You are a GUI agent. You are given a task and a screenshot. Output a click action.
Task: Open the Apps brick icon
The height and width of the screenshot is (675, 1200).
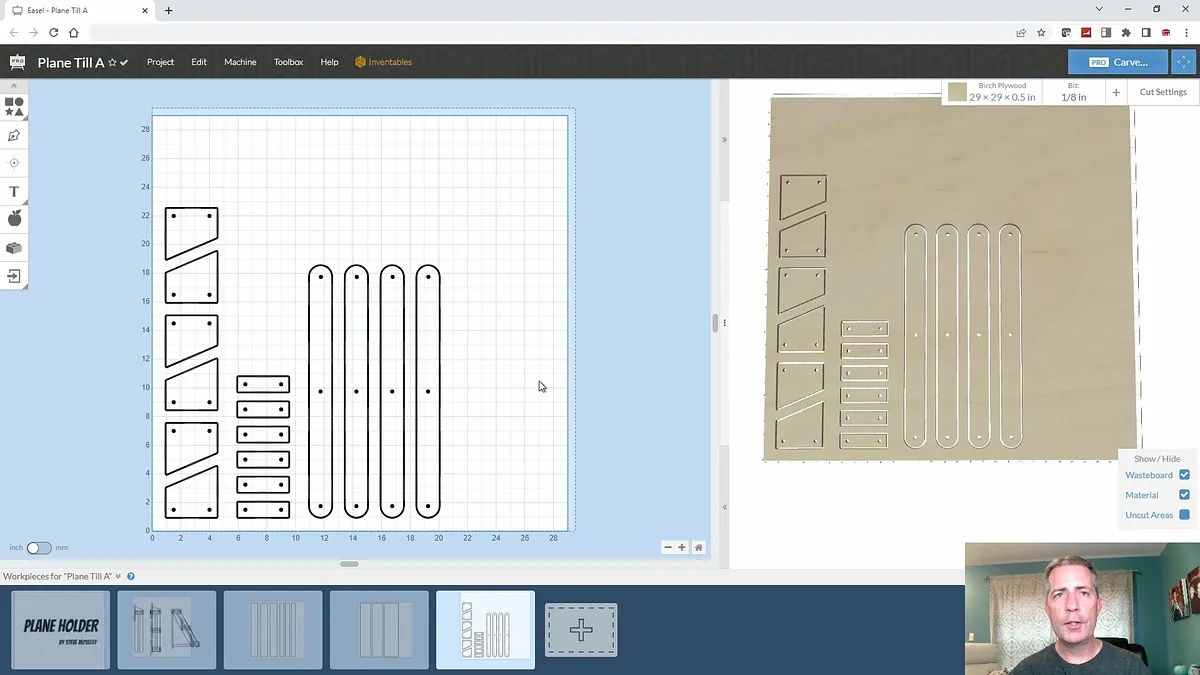pyautogui.click(x=14, y=247)
